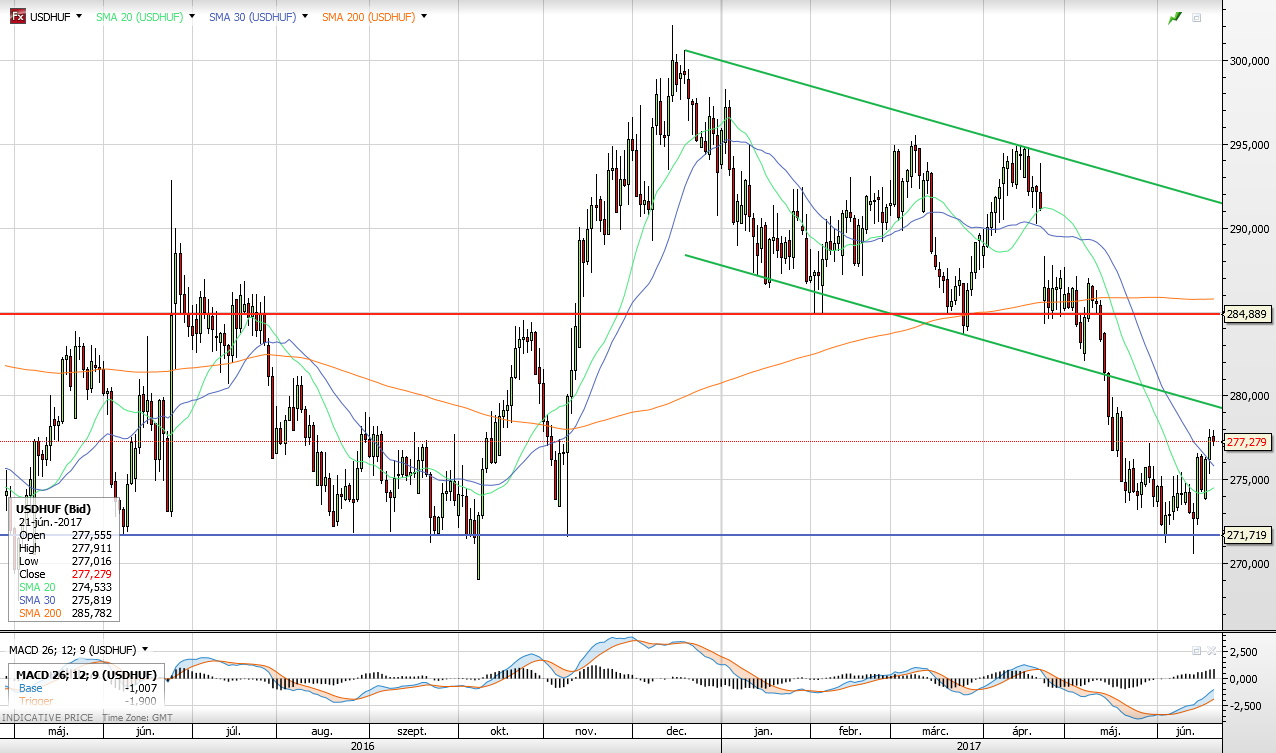Maximize the main price chart pane
Viewport: 1276px width, 753px height.
click(x=1197, y=18)
